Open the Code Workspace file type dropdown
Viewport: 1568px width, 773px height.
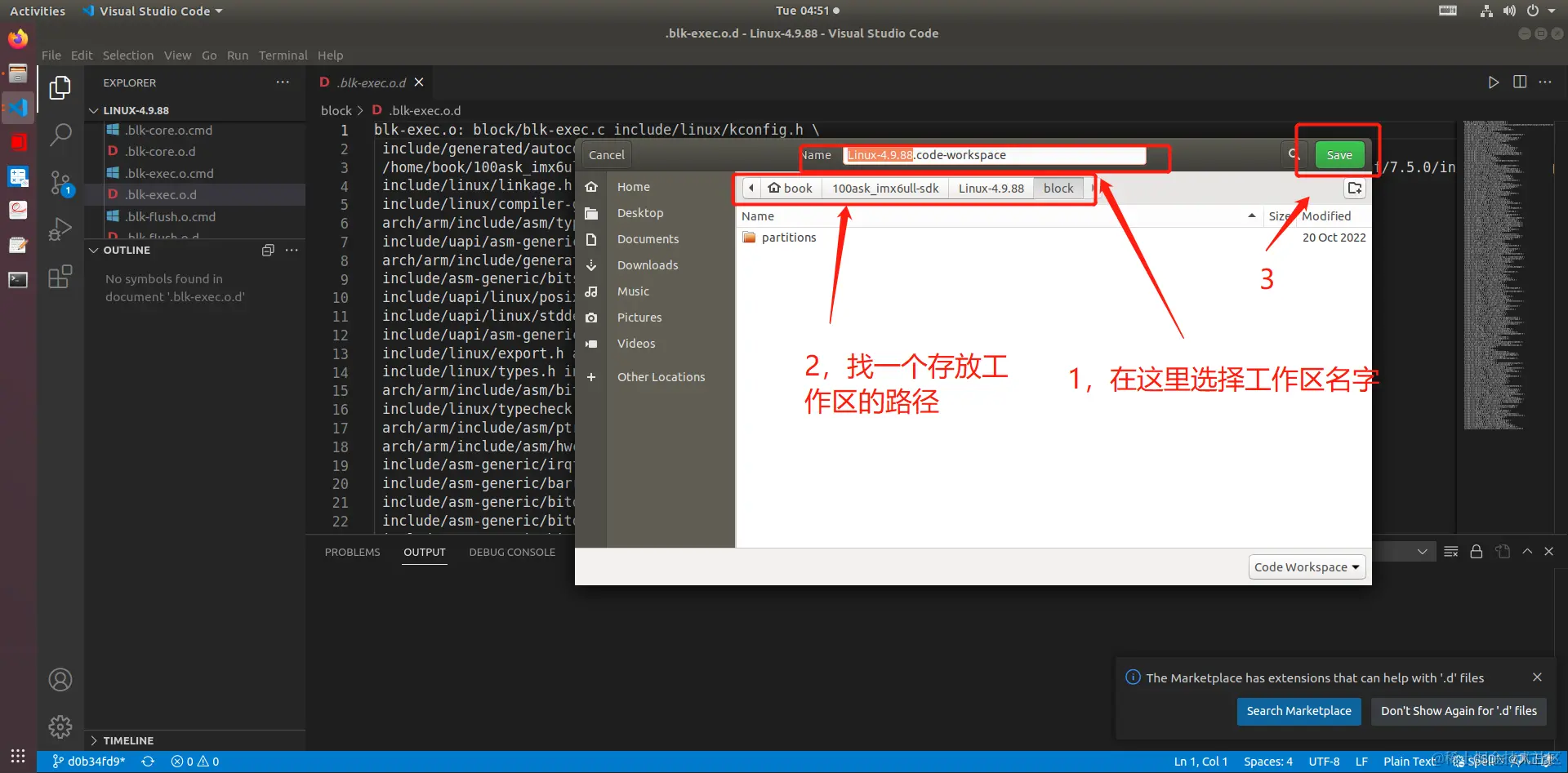pos(1307,567)
